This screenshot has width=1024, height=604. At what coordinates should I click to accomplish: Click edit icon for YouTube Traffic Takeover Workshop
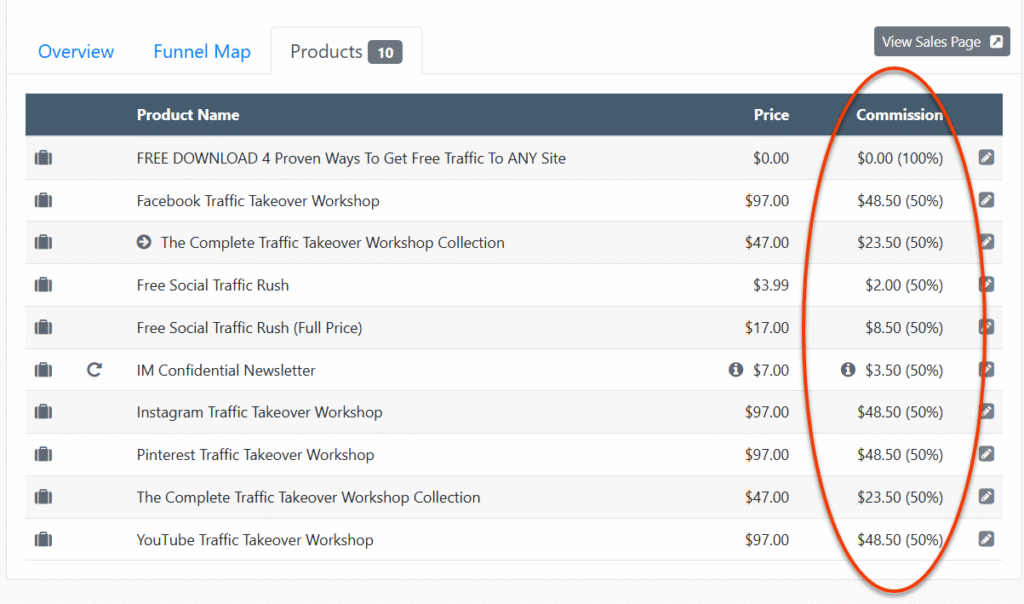point(986,540)
